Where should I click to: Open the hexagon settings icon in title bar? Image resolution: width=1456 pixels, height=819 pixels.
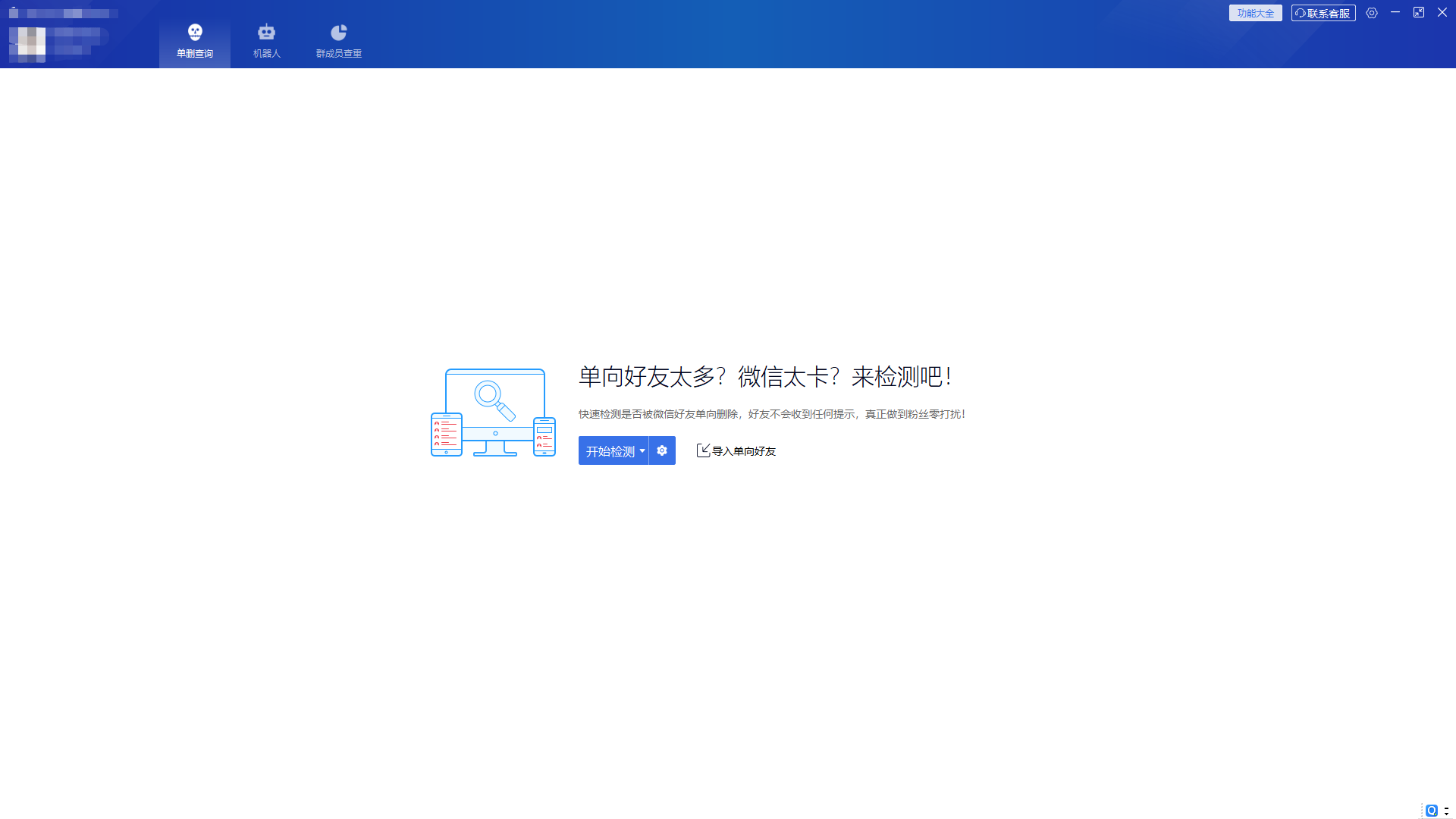click(x=1372, y=13)
